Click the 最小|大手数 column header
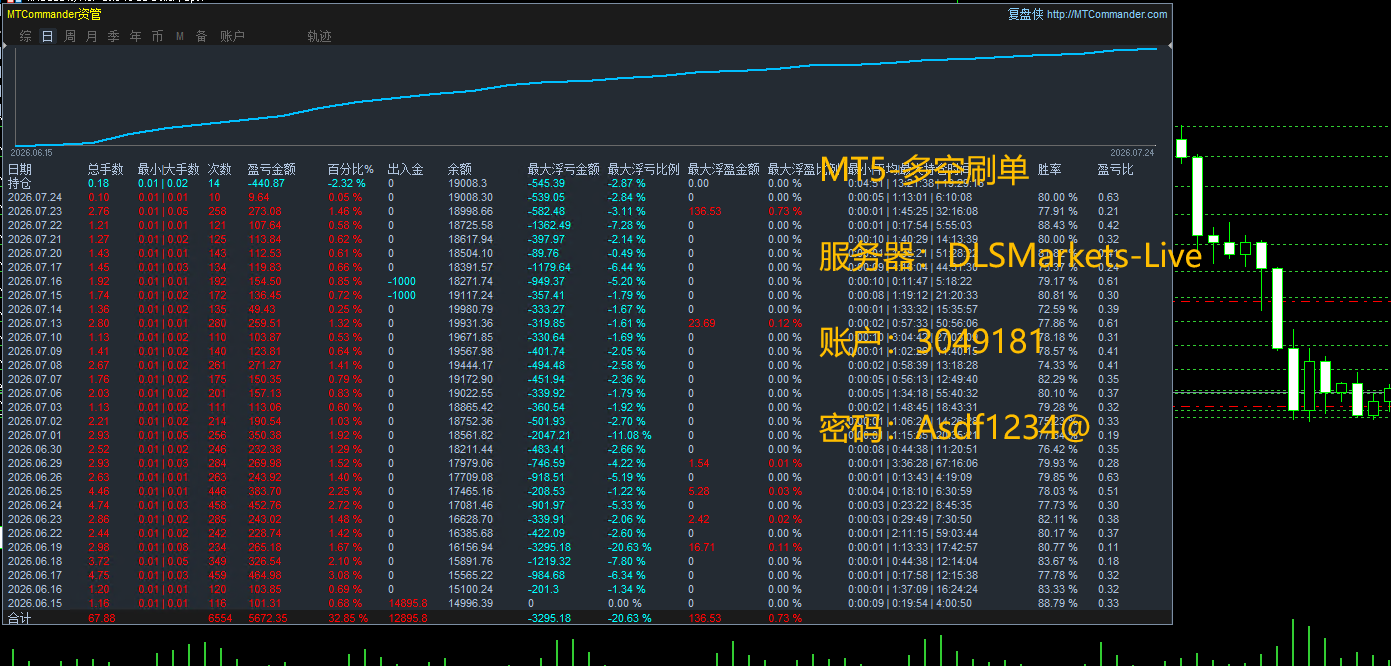 pos(169,169)
